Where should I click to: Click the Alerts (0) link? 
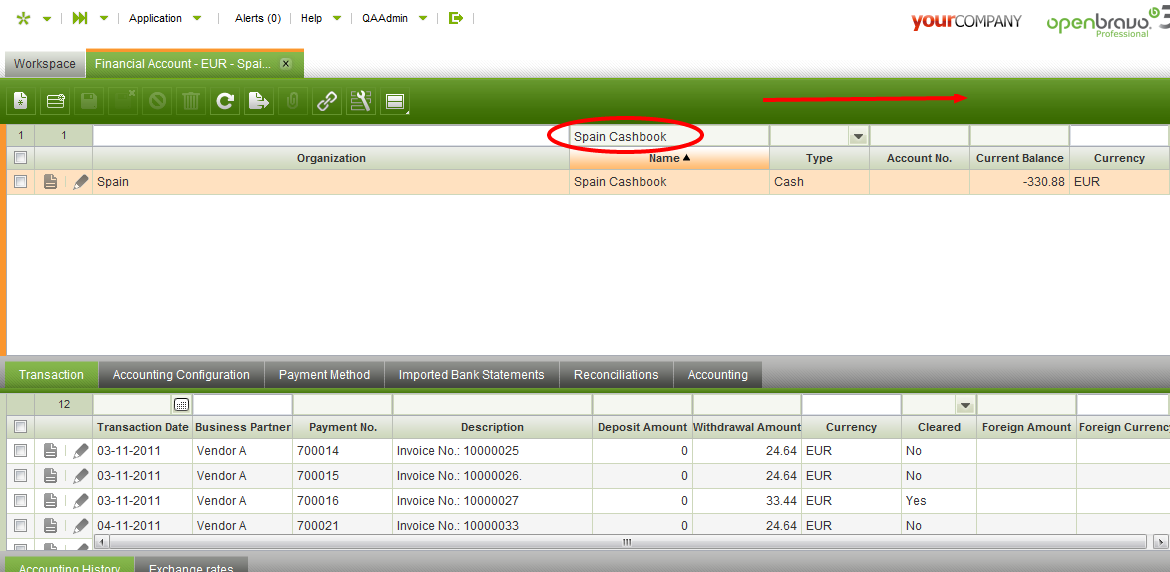click(258, 19)
